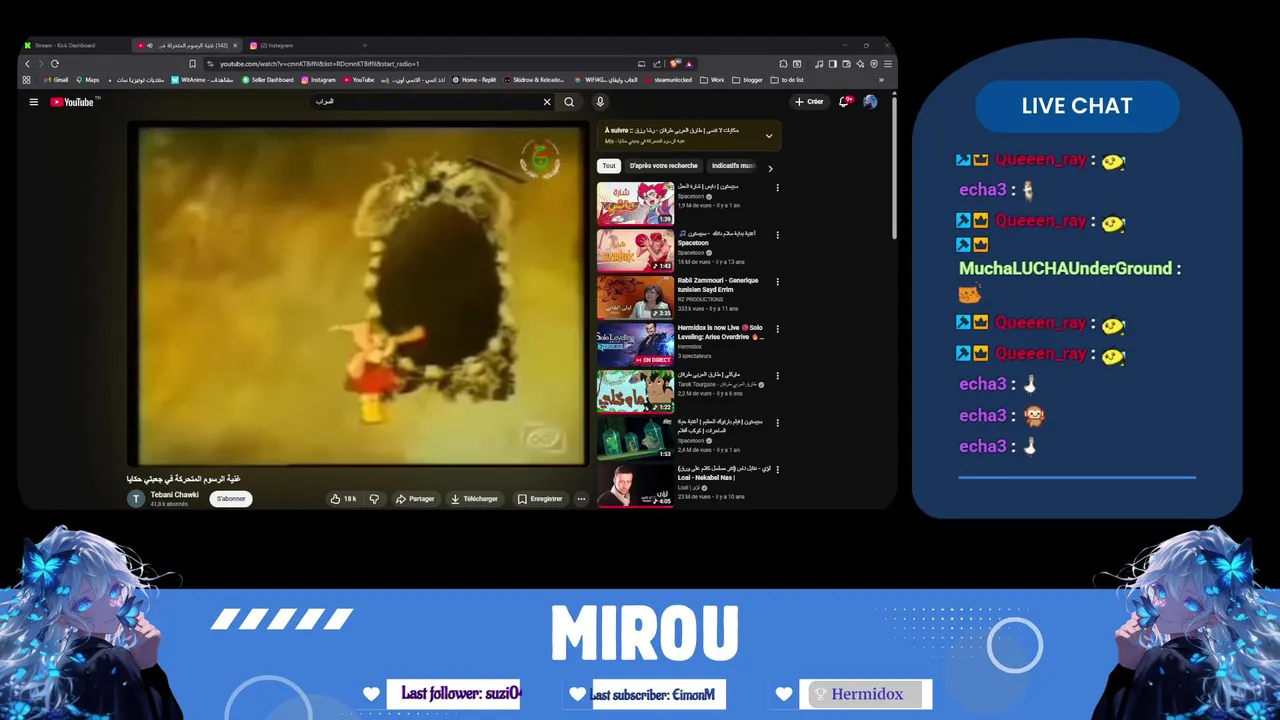Open the Gmail bookmark
Screen dimensions: 1280x720
(x=56, y=80)
